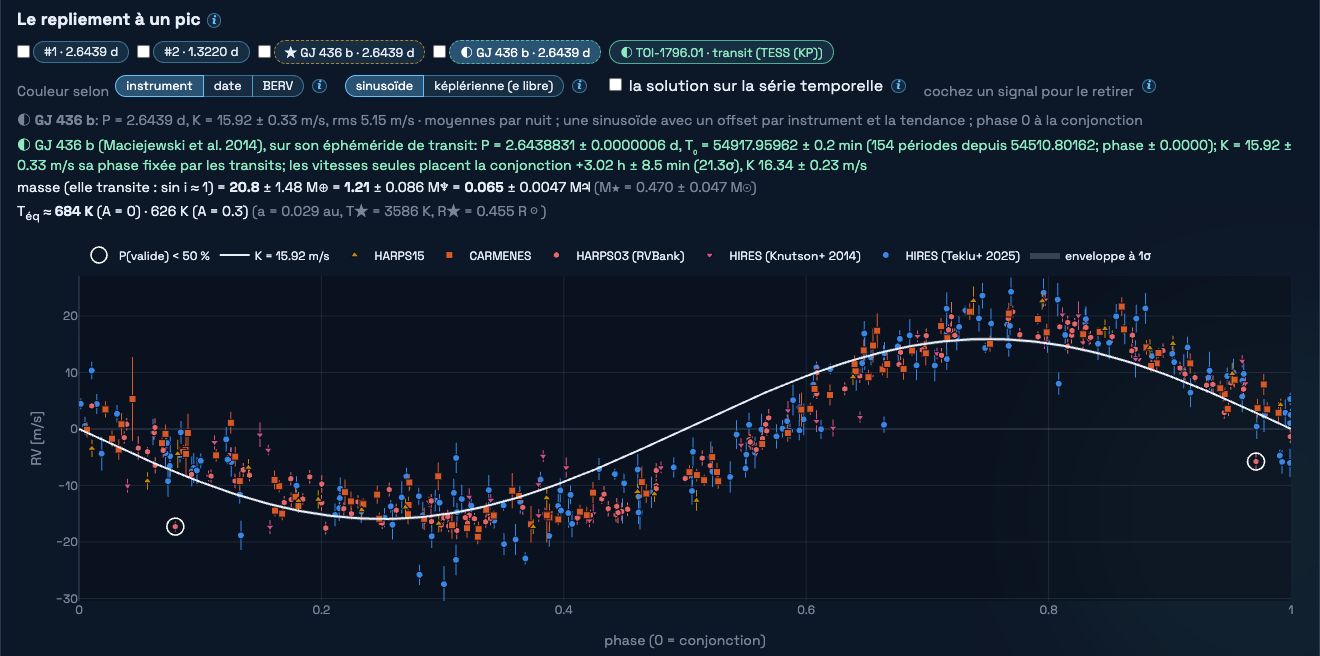Toggle the 'K = 15.92 m/s' legend curve
This screenshot has width=1320, height=656.
pyautogui.click(x=273, y=256)
